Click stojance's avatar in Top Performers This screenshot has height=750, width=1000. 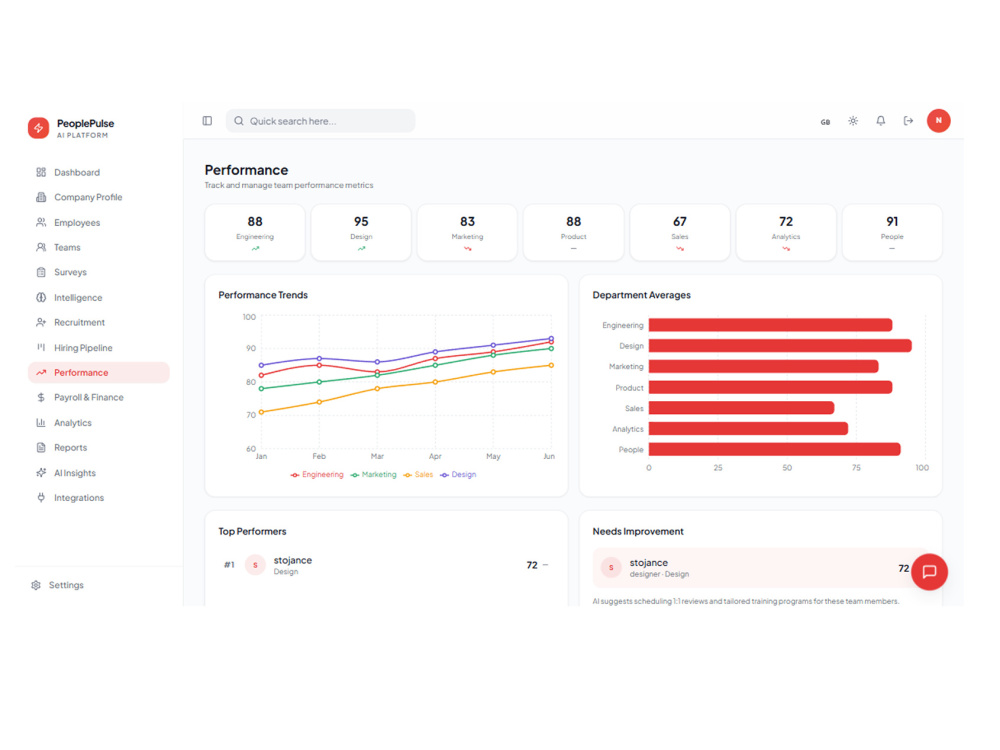255,565
